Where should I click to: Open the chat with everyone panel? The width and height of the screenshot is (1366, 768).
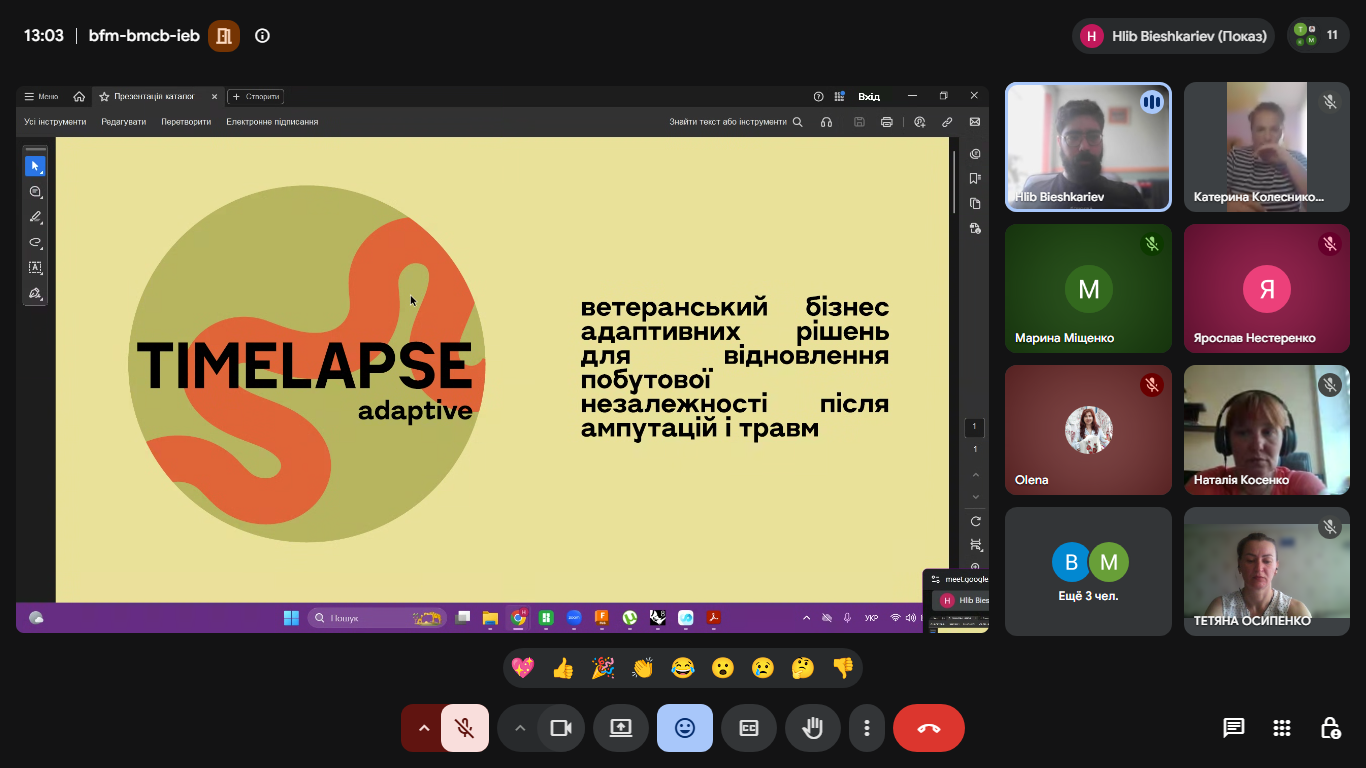pos(1234,728)
